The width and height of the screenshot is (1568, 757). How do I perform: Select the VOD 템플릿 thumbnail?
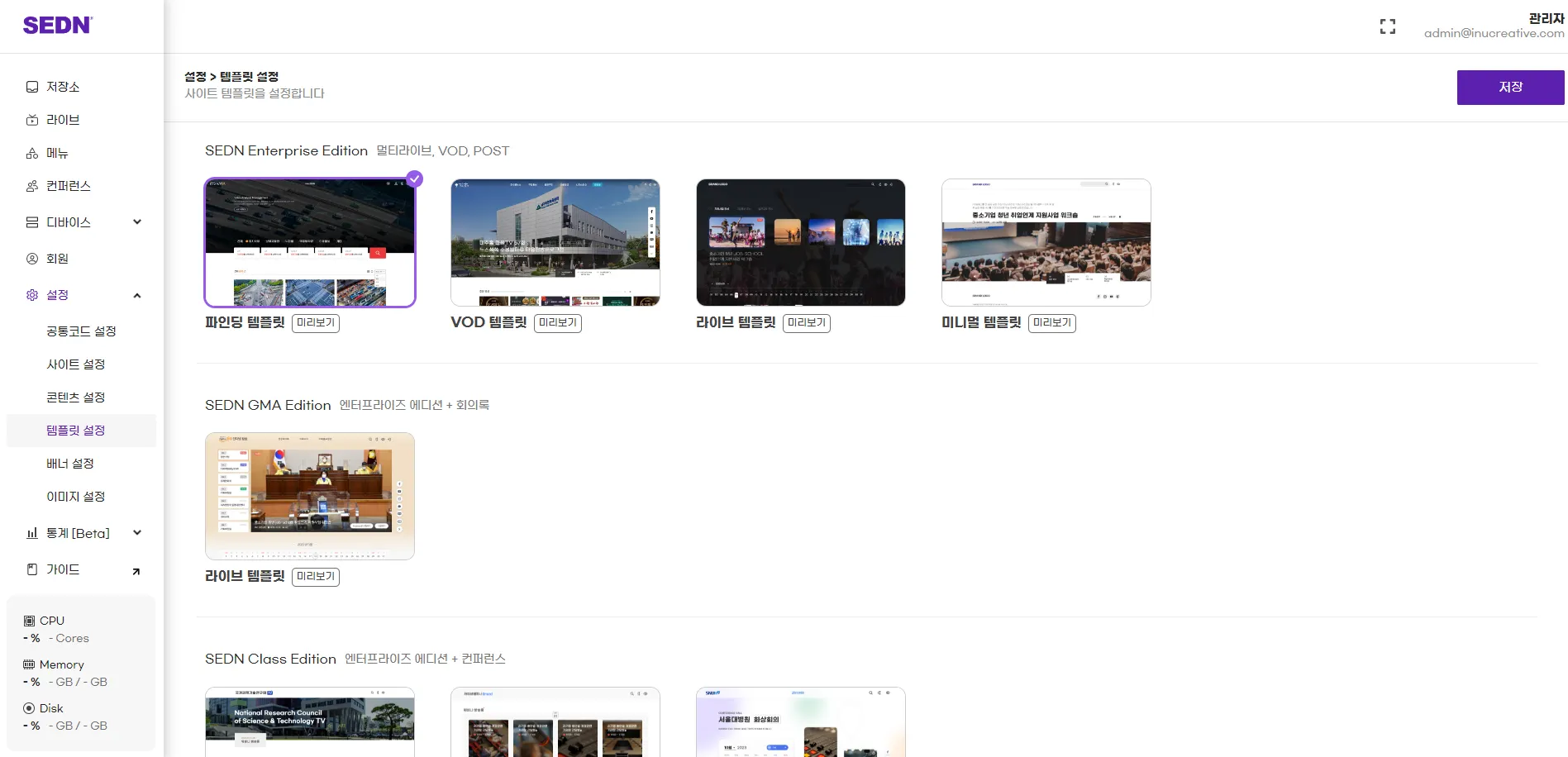tap(555, 243)
